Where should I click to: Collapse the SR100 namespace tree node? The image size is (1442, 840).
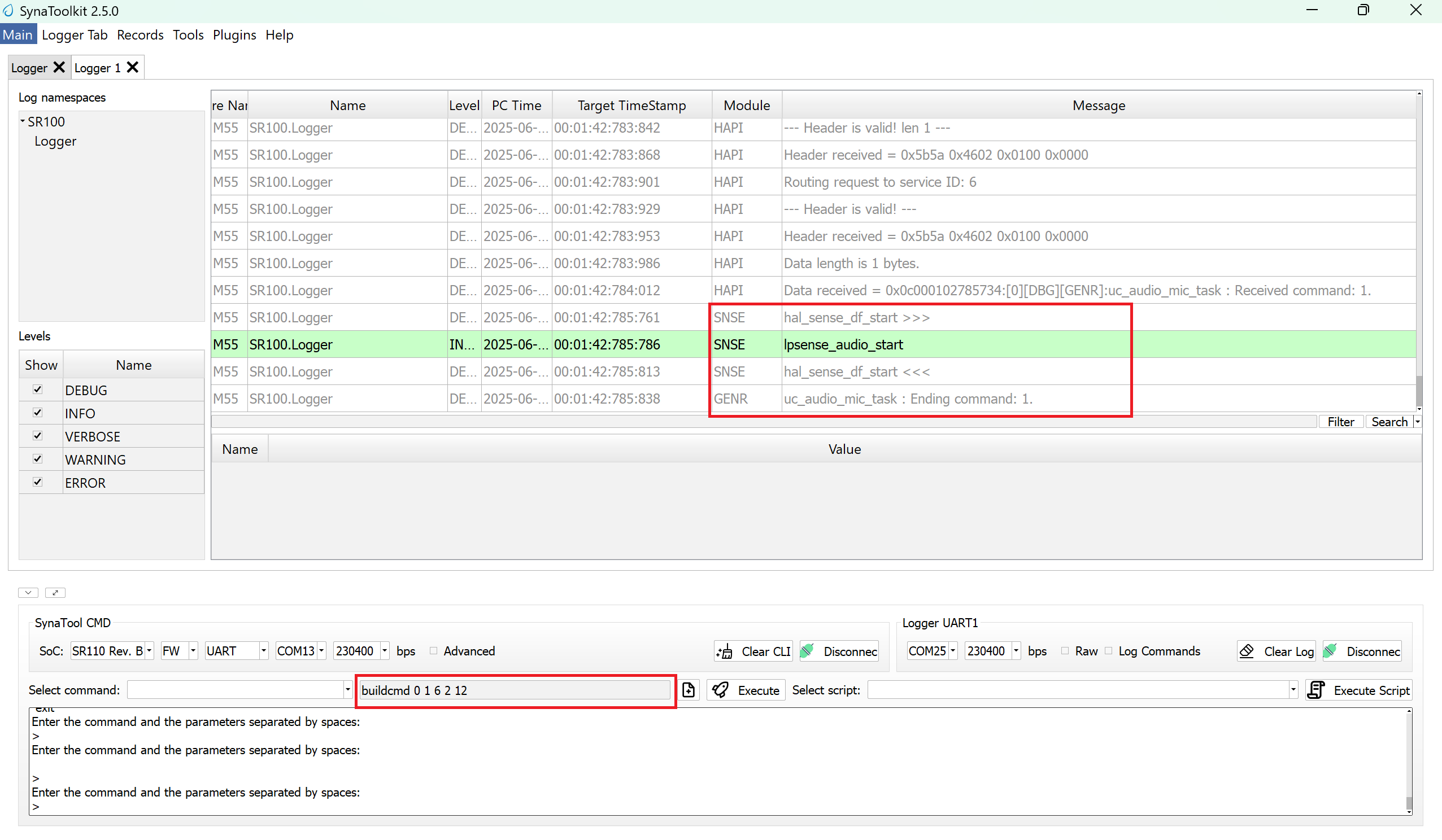23,121
